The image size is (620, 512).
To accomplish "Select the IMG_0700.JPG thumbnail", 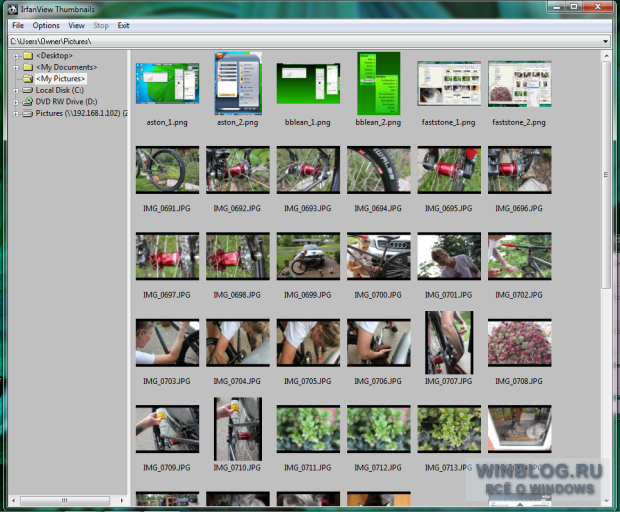I will coord(379,256).
